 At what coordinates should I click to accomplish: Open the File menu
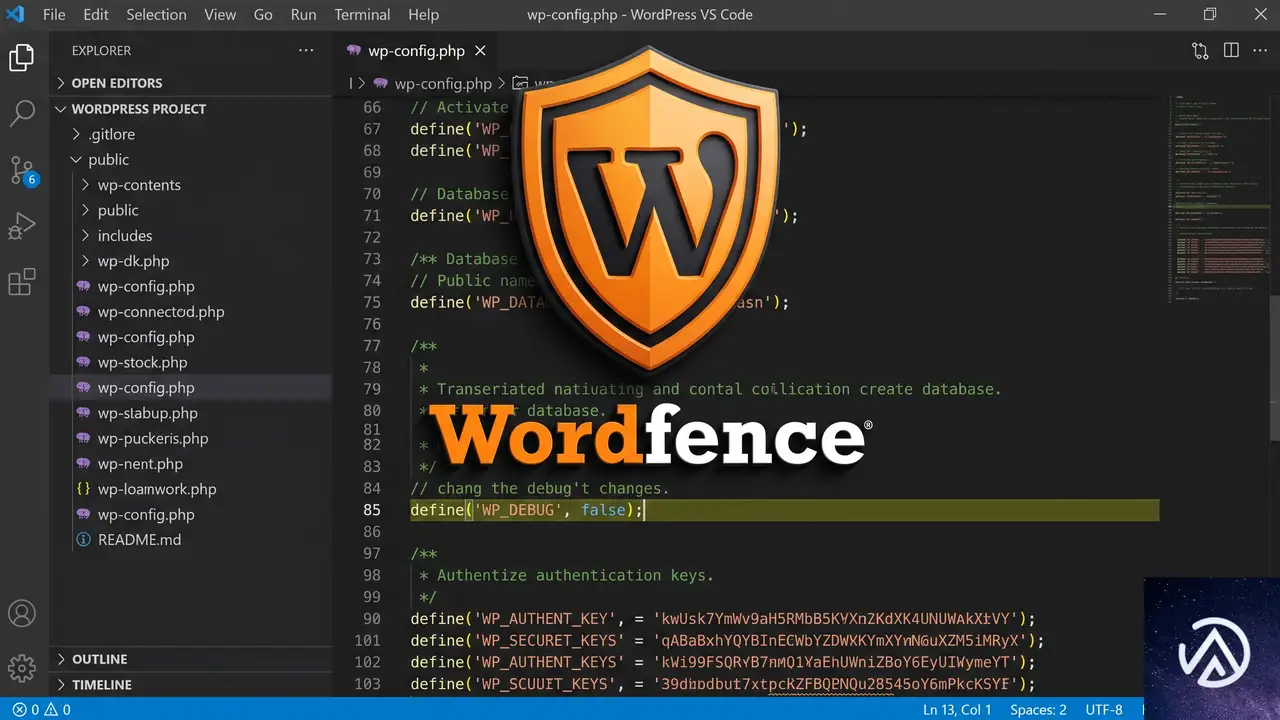[54, 15]
